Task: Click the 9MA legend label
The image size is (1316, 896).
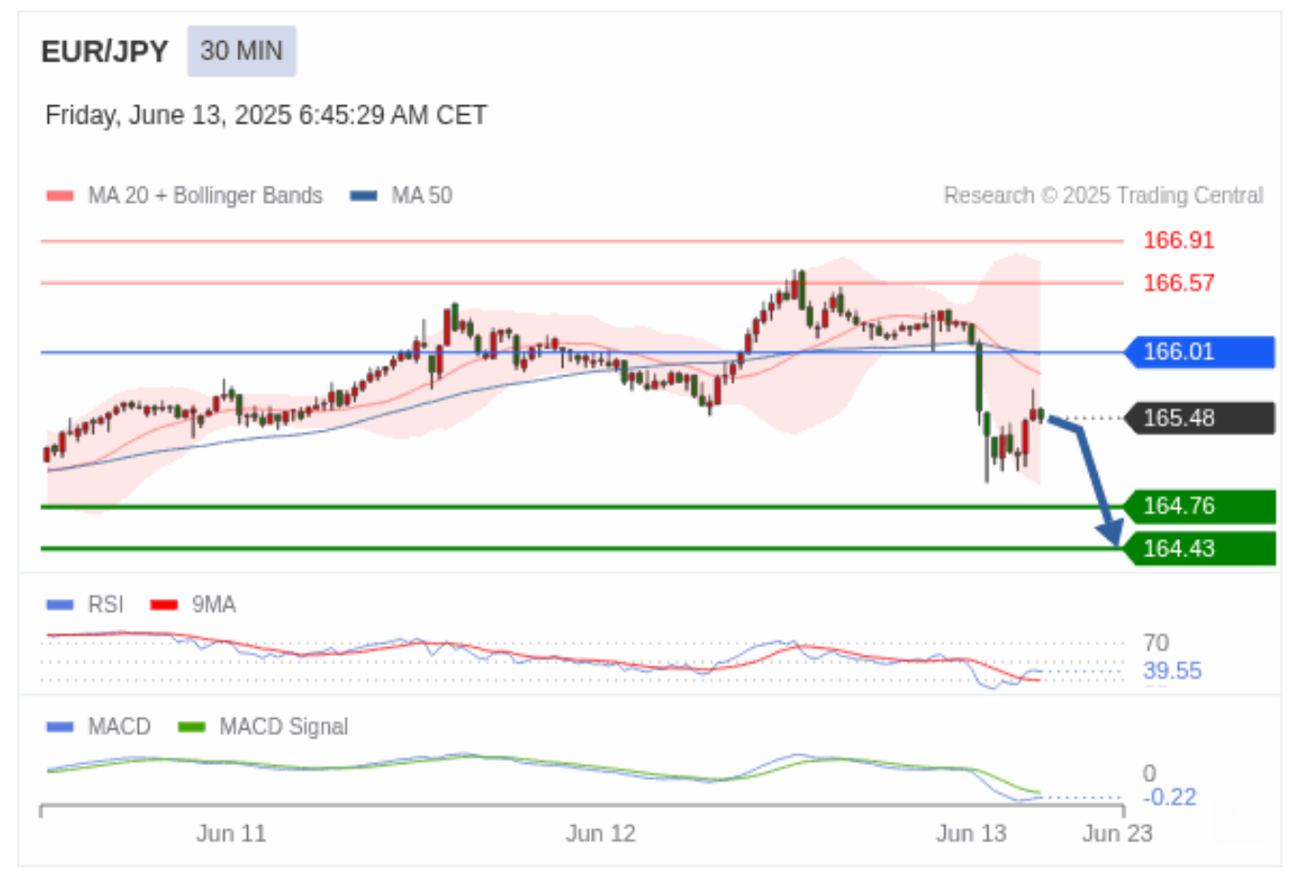Action: tap(214, 605)
